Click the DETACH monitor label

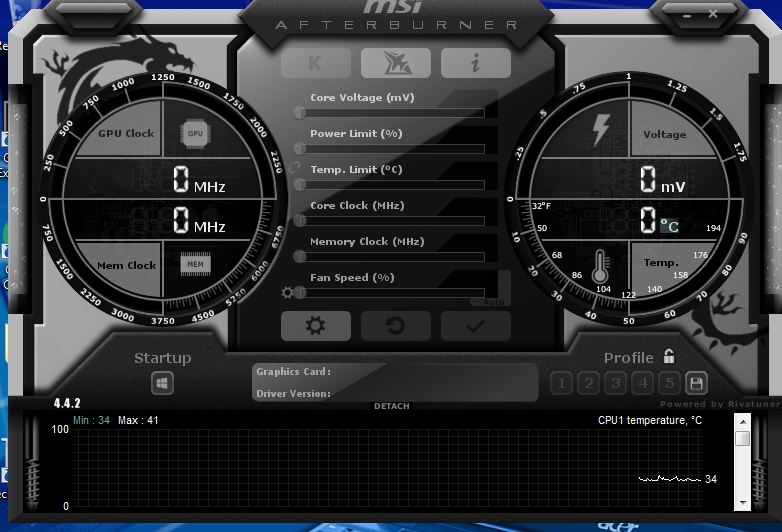391,406
